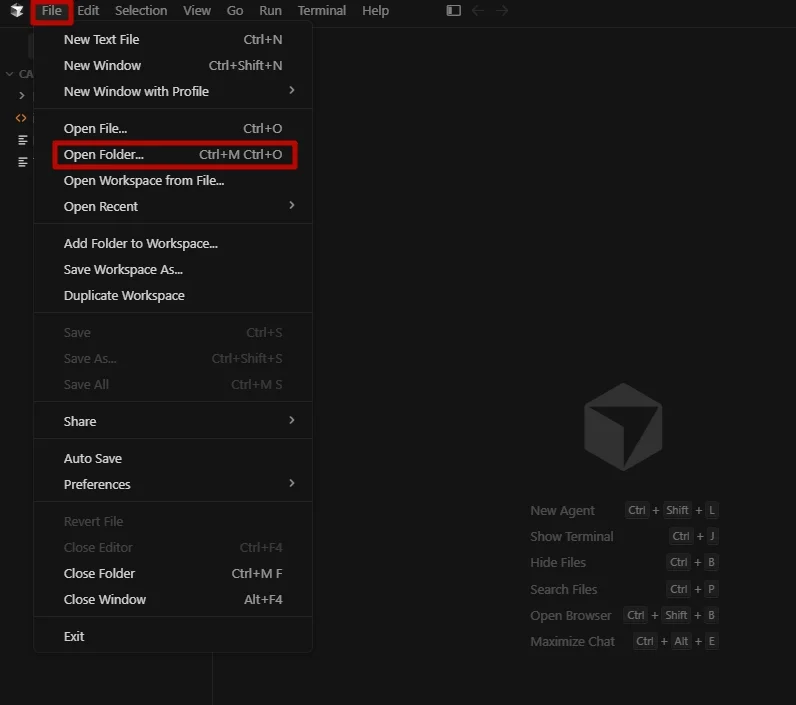796x705 pixels.
Task: Expand the Open Recent submenu
Action: 173,207
